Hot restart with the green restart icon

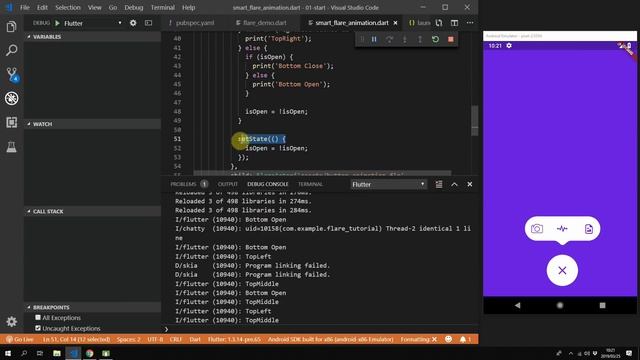(436, 39)
